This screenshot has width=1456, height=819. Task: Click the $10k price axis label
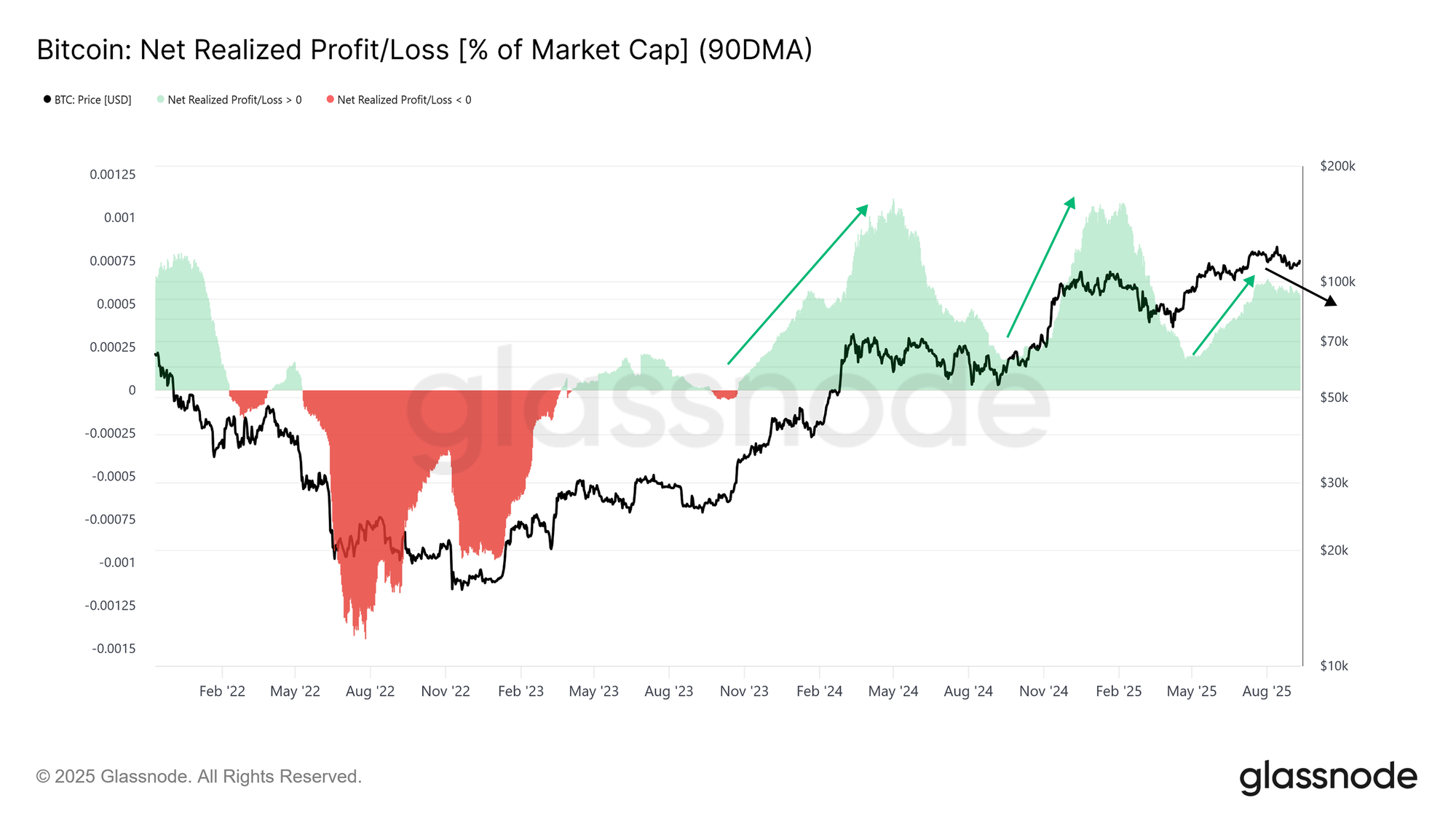pos(1334,666)
